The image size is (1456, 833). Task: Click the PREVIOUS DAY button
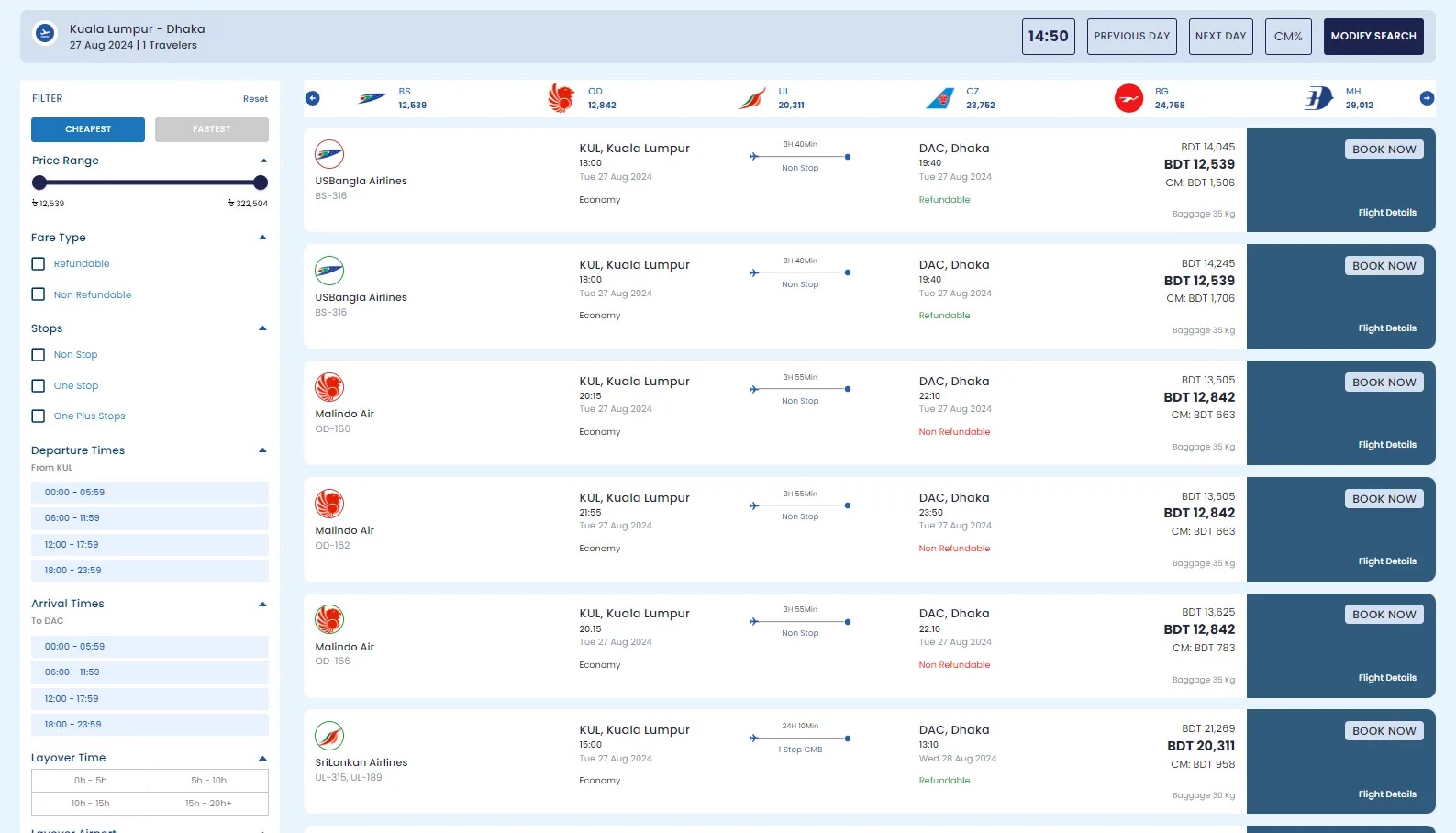[1132, 37]
